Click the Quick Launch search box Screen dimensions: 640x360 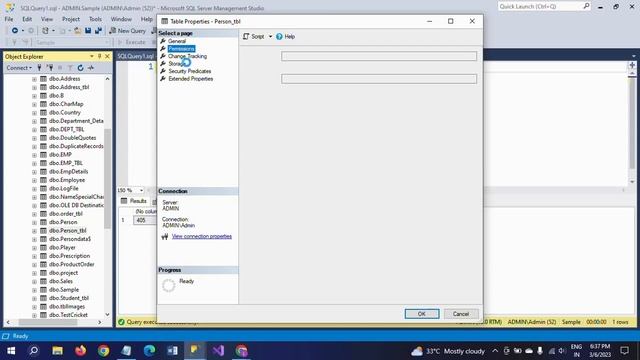pyautogui.click(x=544, y=7)
